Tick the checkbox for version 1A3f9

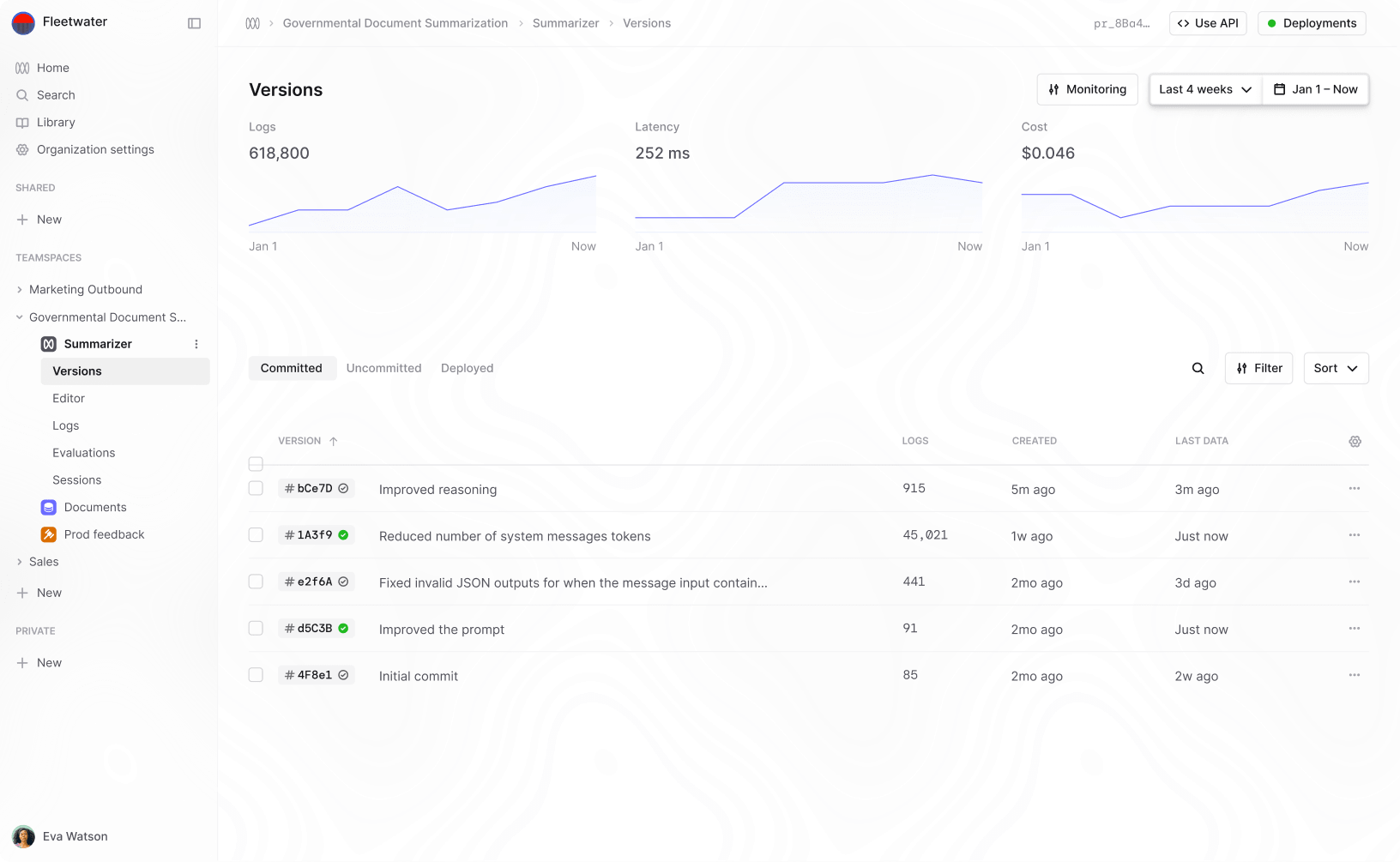point(256,535)
